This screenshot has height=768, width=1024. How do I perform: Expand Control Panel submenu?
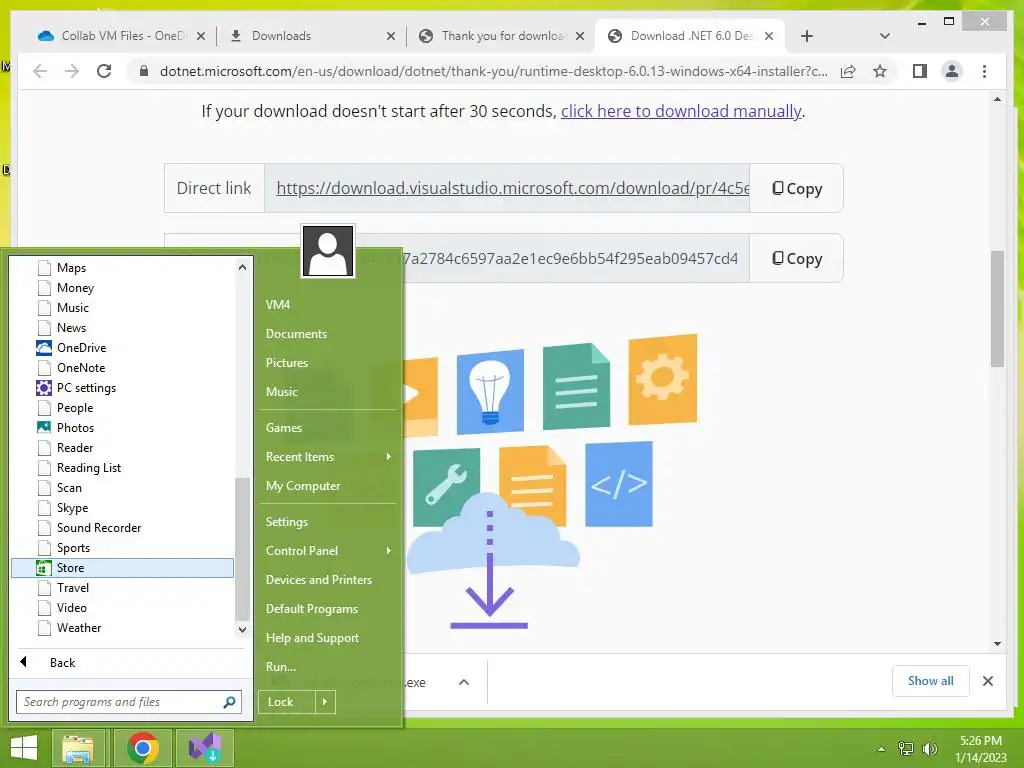point(328,551)
